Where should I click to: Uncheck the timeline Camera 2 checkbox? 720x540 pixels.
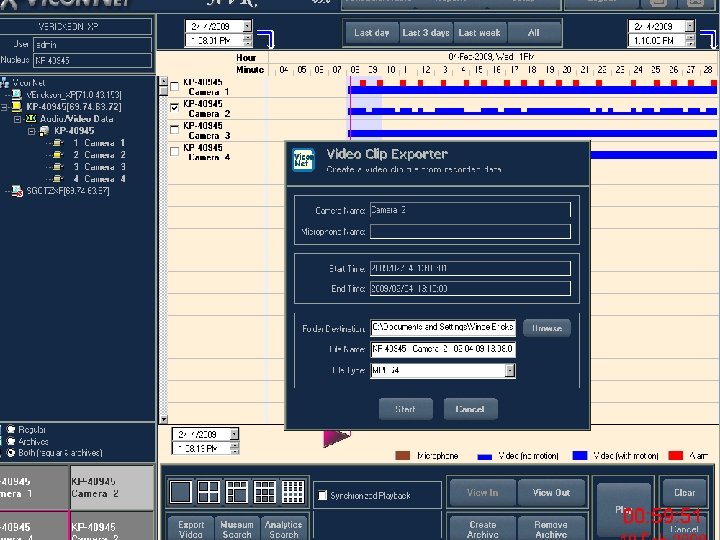tap(174, 108)
